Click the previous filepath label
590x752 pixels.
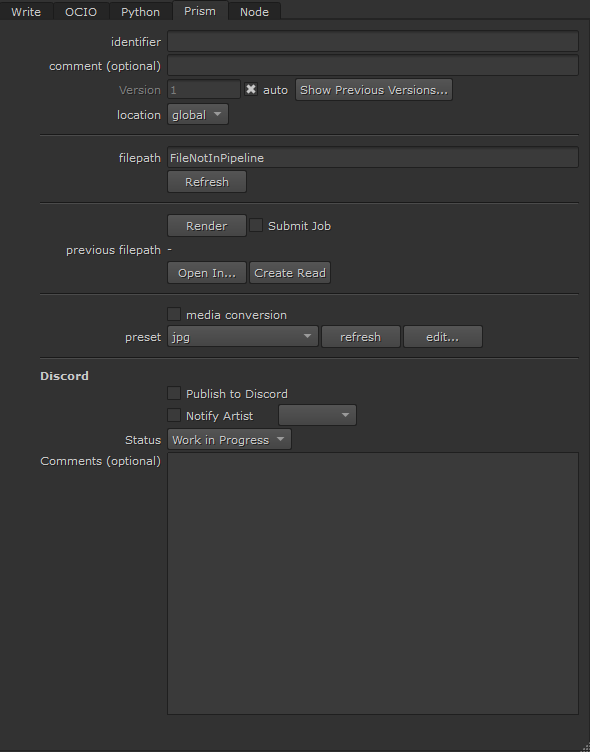point(113,250)
